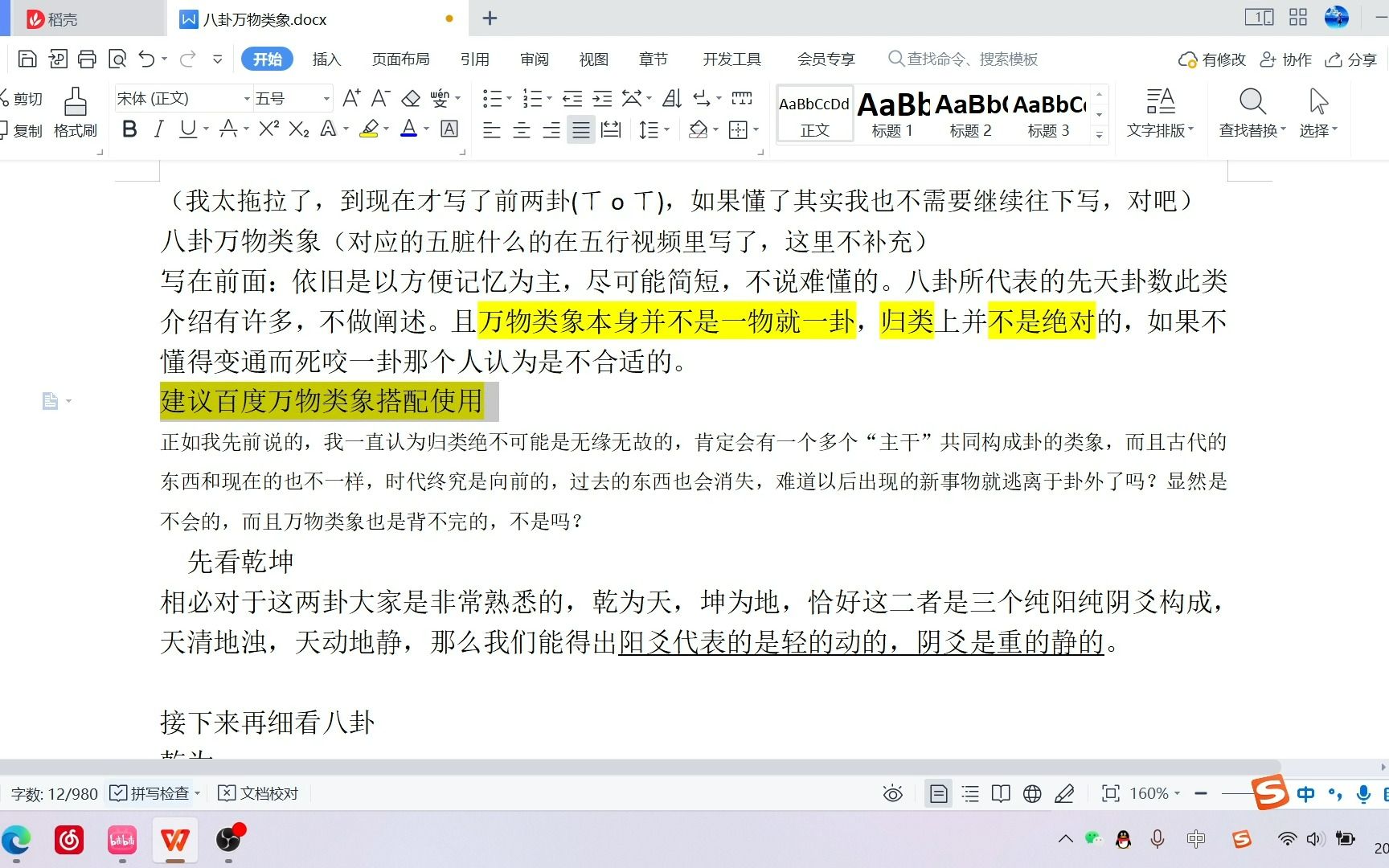1389x868 pixels.
Task: Redo the last action
Action: point(187,59)
